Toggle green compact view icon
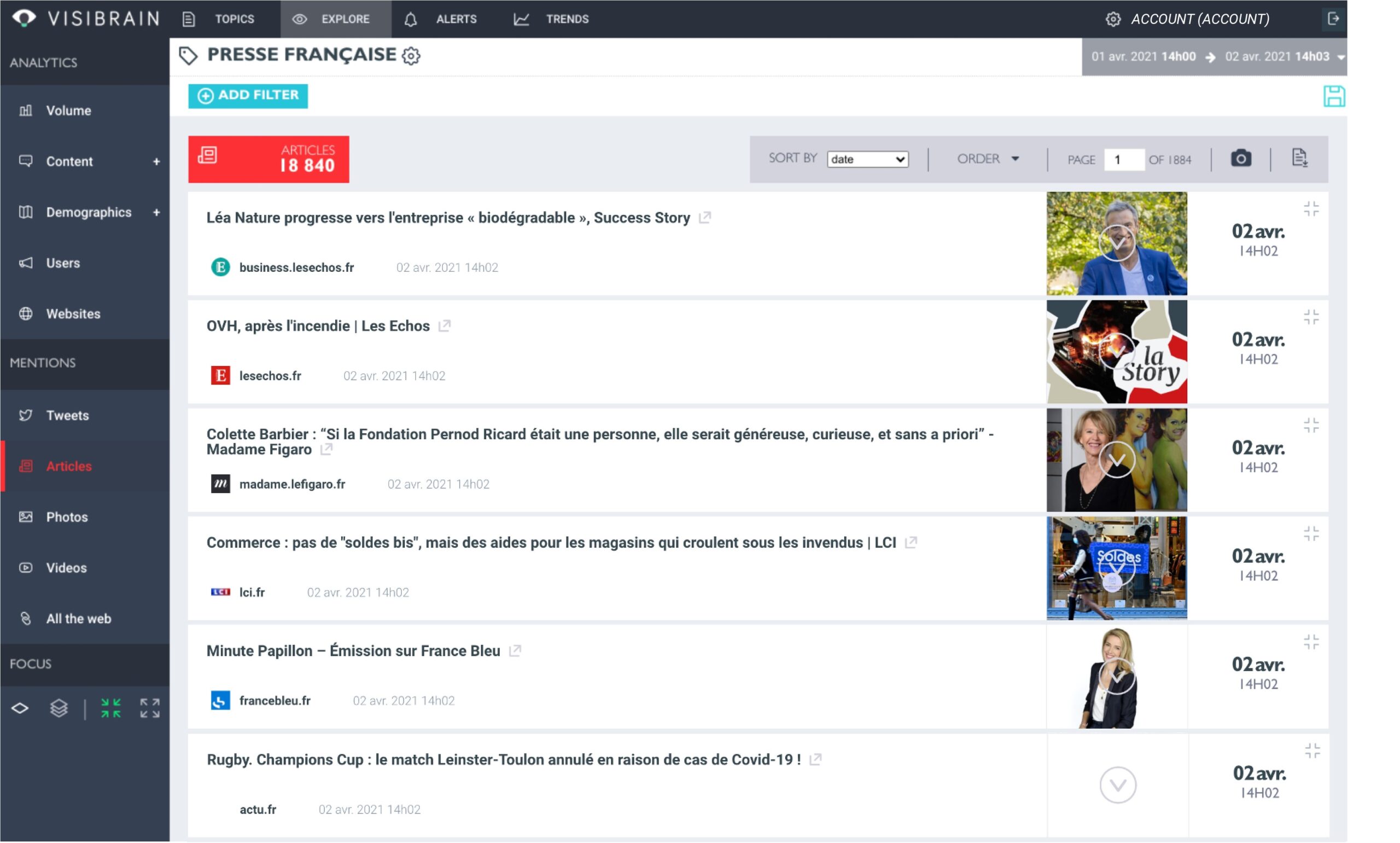Image resolution: width=1400 pixels, height=843 pixels. (x=110, y=708)
